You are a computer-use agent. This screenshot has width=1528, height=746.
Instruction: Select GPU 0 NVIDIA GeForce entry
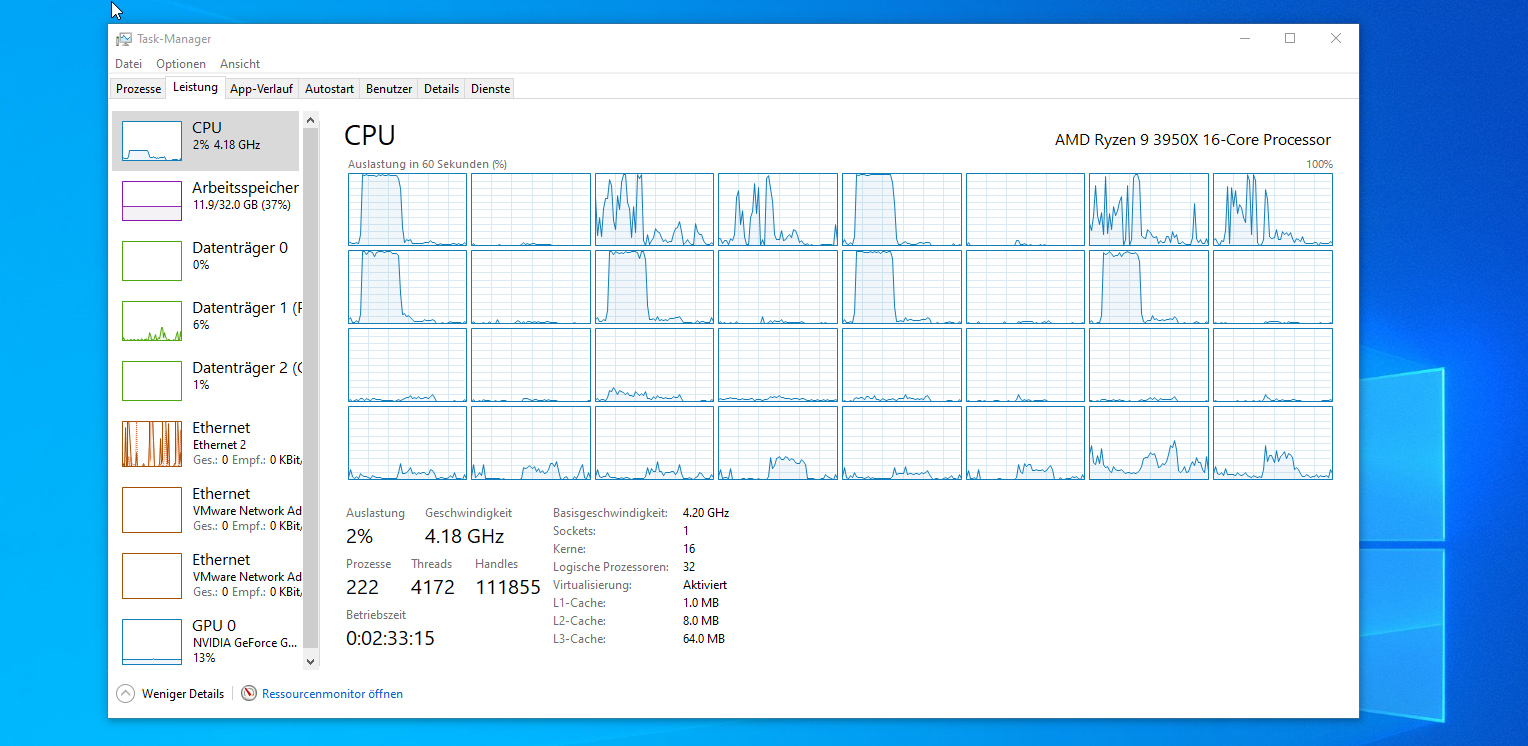point(205,642)
